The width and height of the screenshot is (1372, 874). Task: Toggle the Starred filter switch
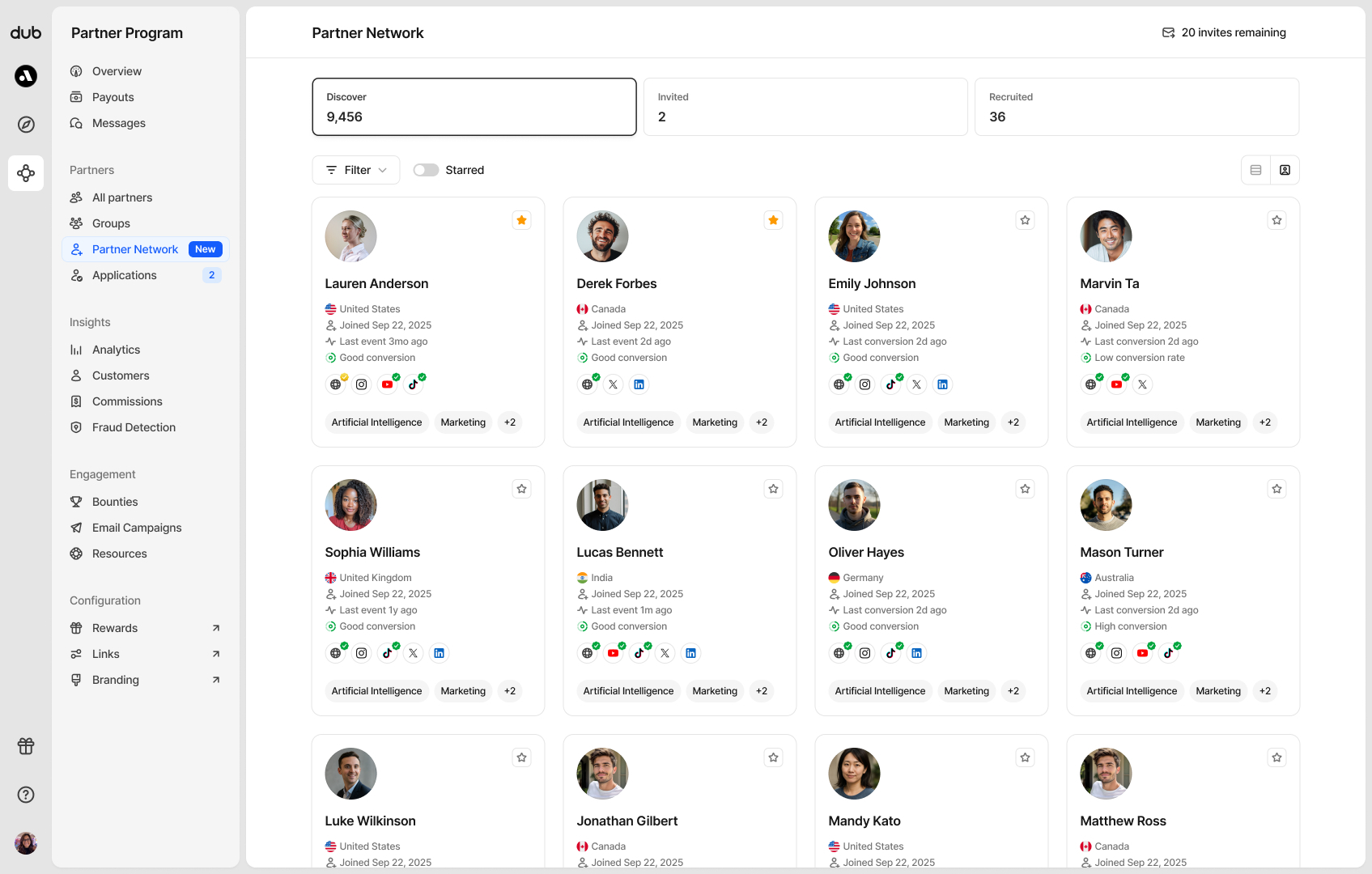(x=426, y=170)
